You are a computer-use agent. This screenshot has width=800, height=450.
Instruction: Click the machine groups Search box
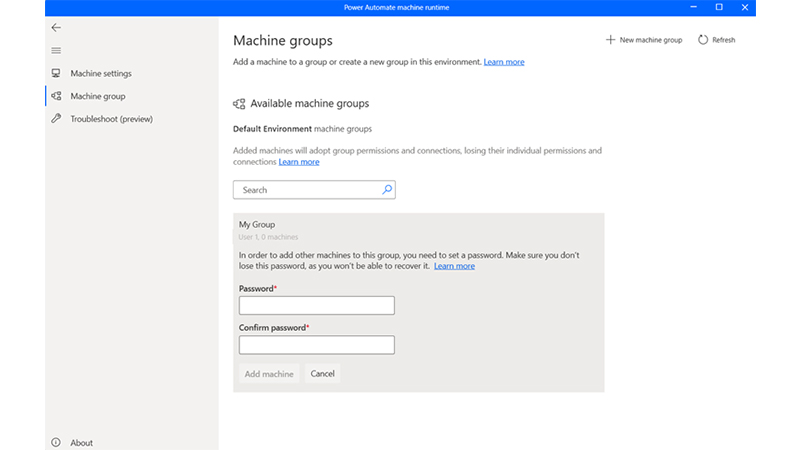coord(305,190)
